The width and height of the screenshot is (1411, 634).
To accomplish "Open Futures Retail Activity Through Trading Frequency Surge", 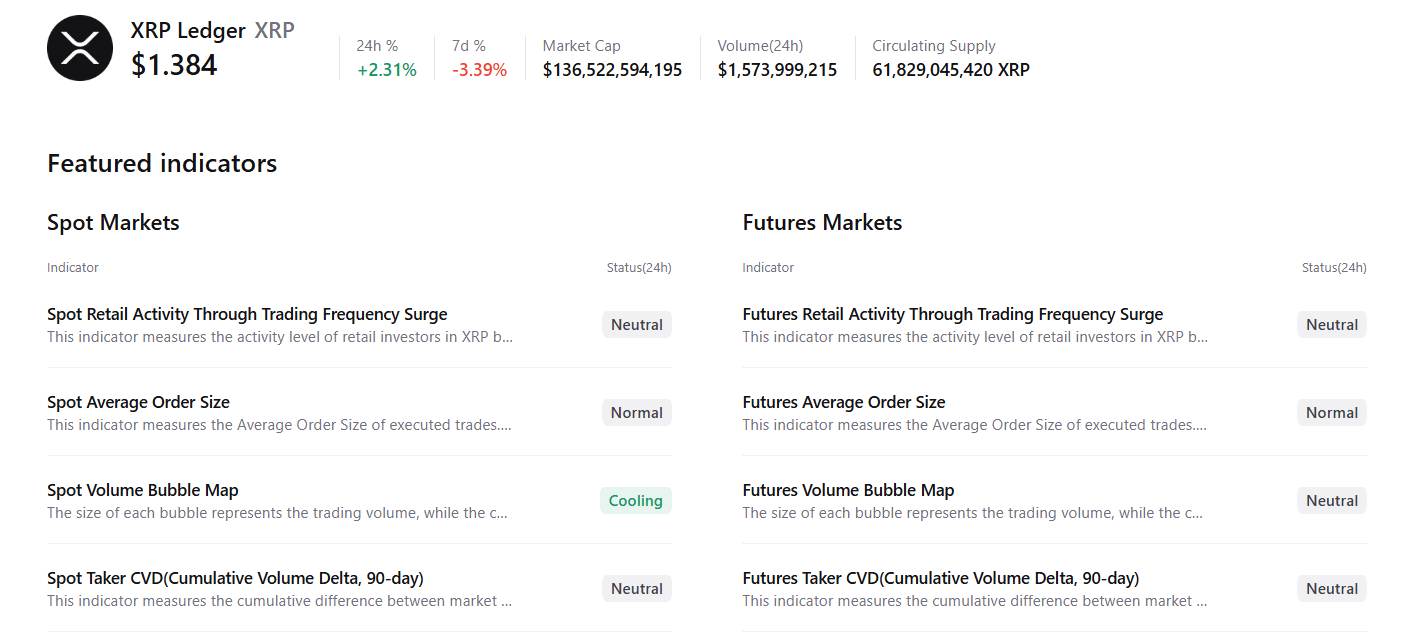I will pyautogui.click(x=953, y=314).
